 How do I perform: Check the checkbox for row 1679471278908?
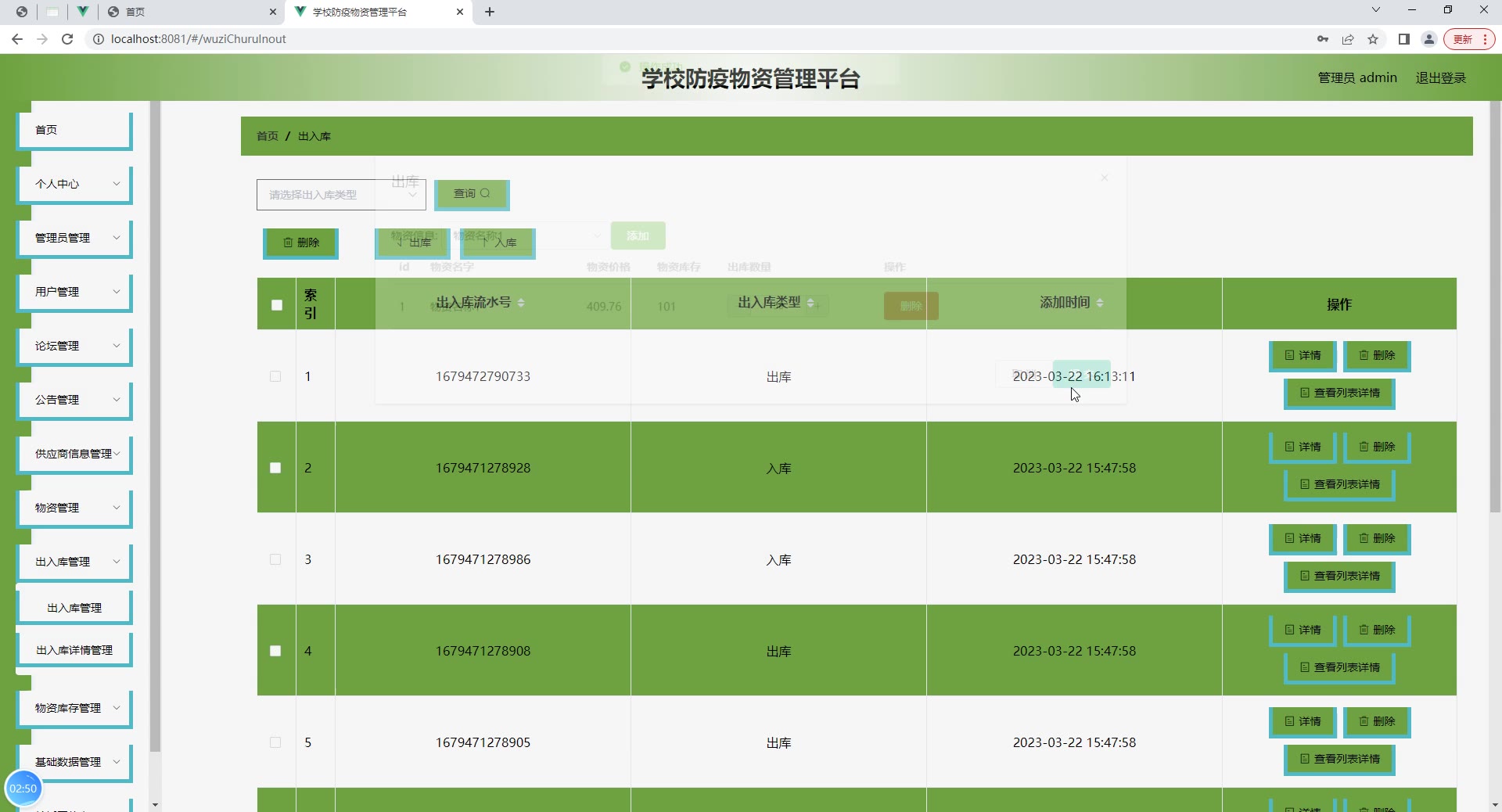tap(275, 651)
